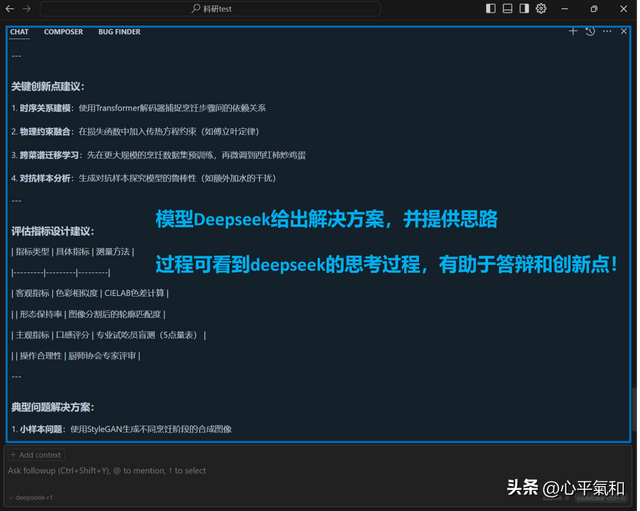Open the BUG FINDER tab
640x511 pixels.
click(119, 32)
